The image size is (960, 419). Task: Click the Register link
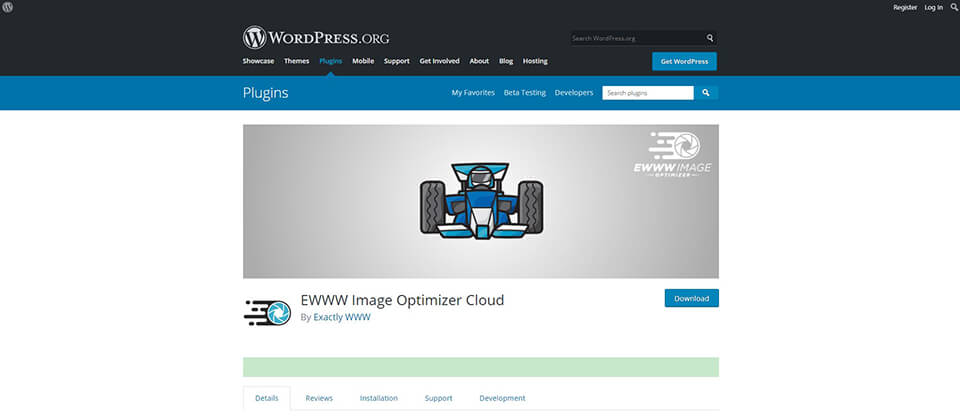(x=905, y=7)
